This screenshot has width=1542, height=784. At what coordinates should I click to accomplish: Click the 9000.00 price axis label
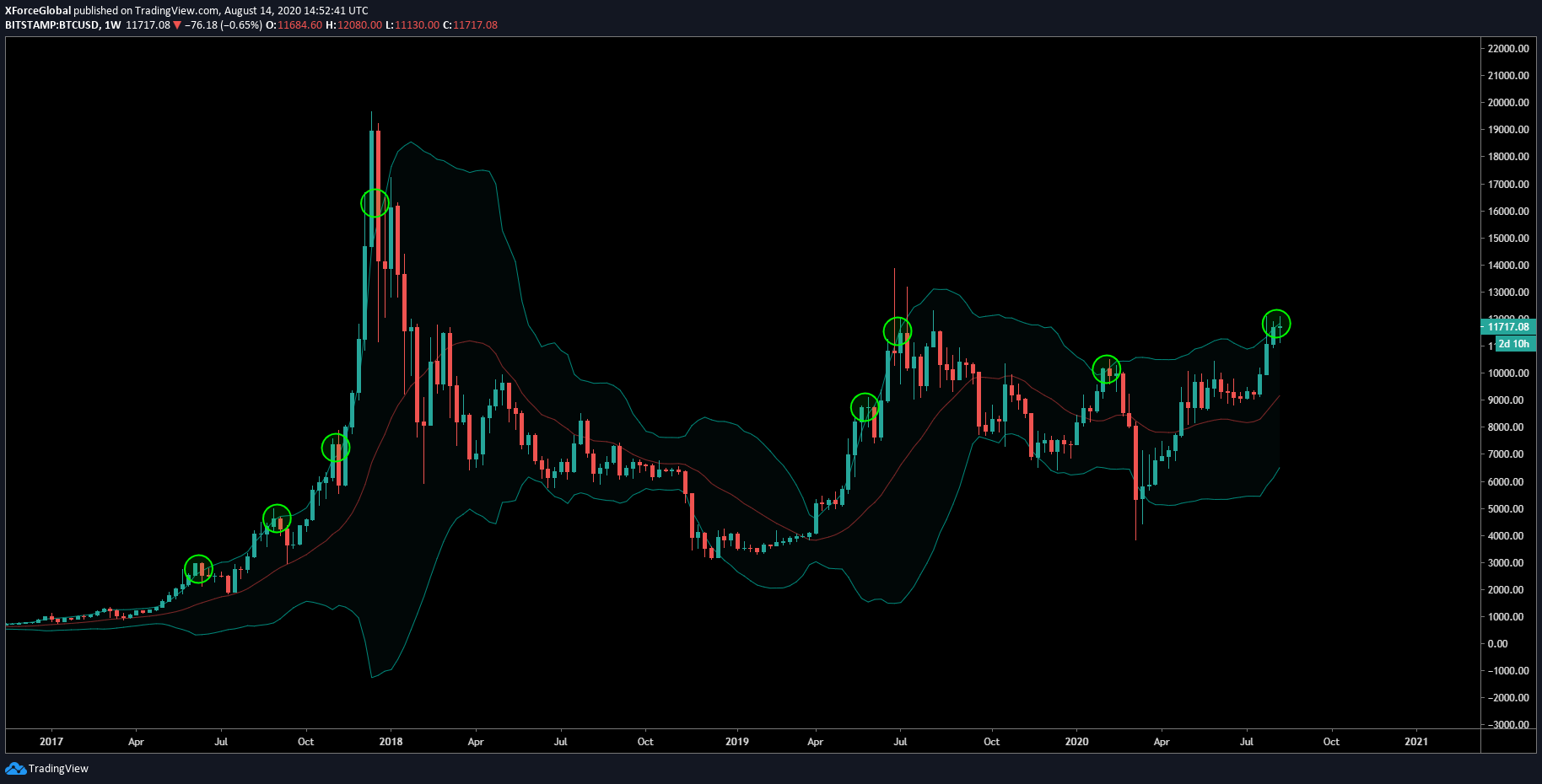[x=1506, y=400]
